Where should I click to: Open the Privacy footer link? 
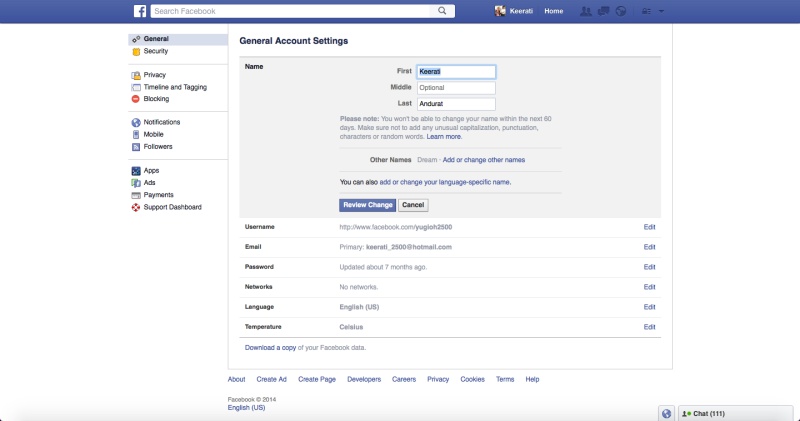pos(438,379)
